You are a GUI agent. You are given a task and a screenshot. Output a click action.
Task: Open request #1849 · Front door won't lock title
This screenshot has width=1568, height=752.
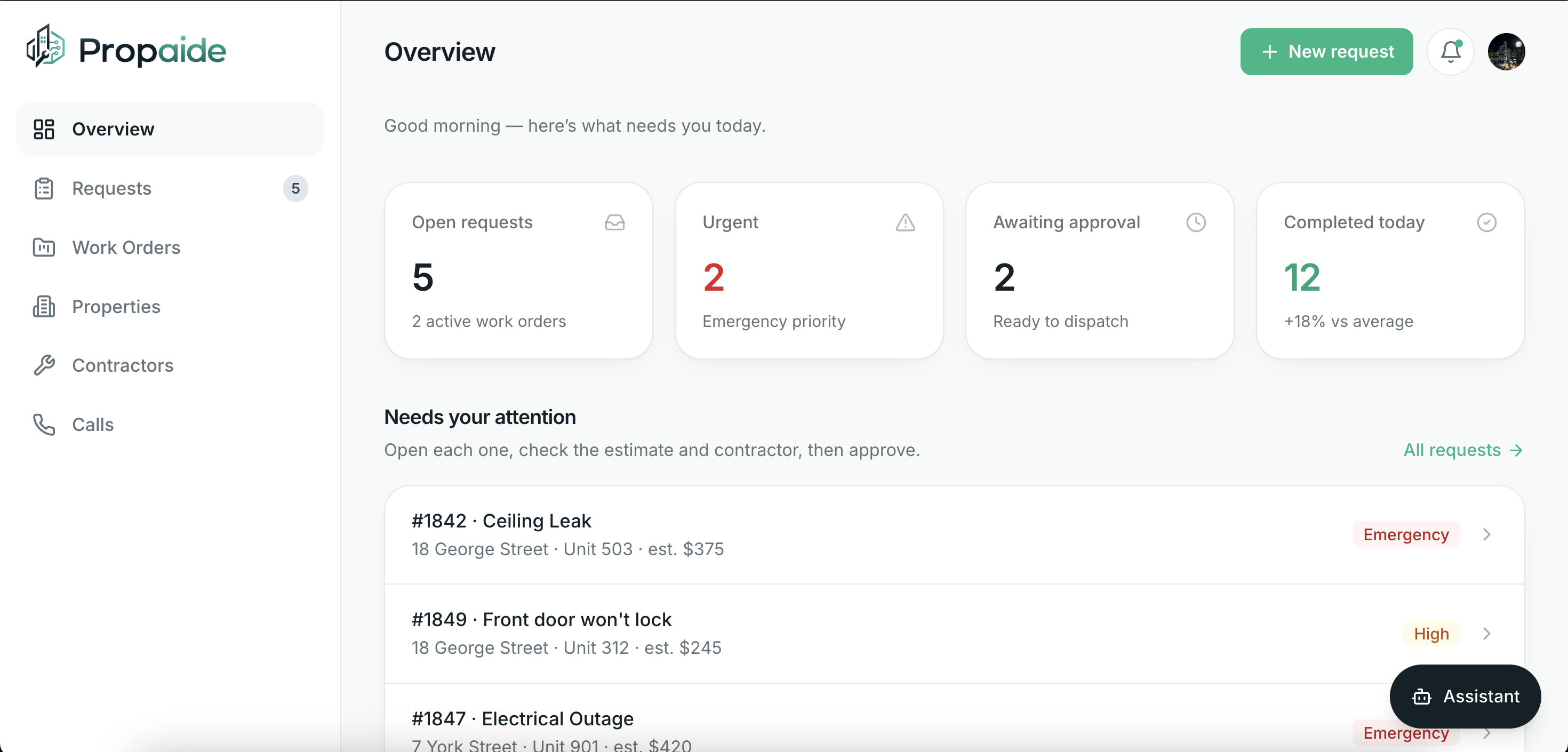(541, 620)
